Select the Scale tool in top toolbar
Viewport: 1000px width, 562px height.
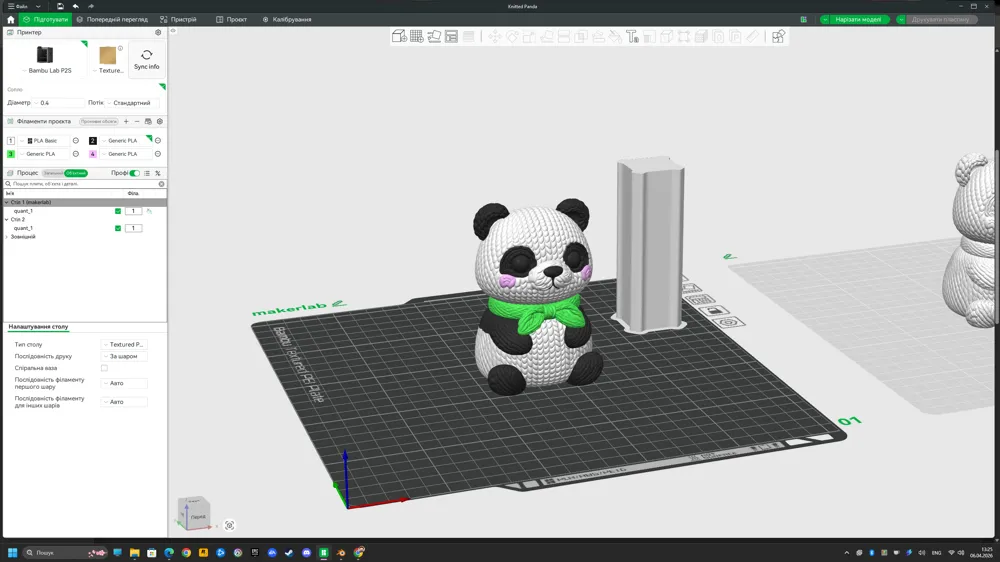pos(529,36)
